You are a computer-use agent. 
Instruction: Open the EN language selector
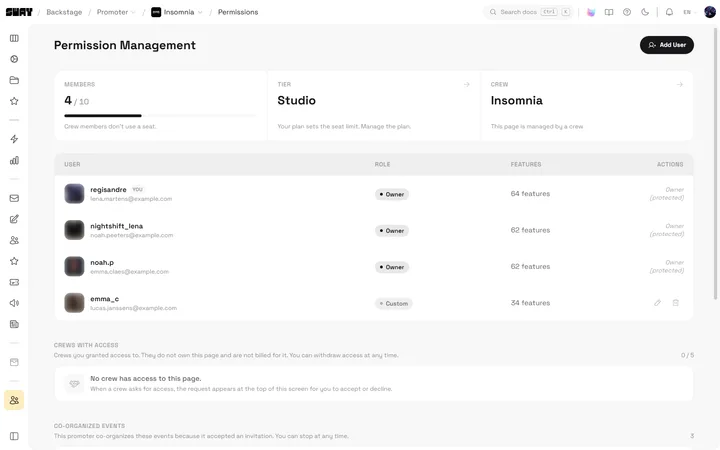tap(687, 12)
